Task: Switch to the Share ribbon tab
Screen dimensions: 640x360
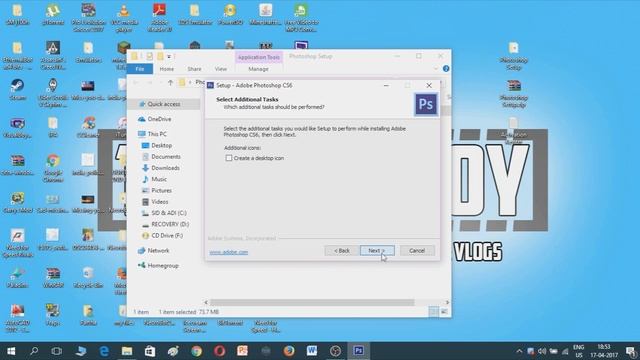Action: click(194, 69)
